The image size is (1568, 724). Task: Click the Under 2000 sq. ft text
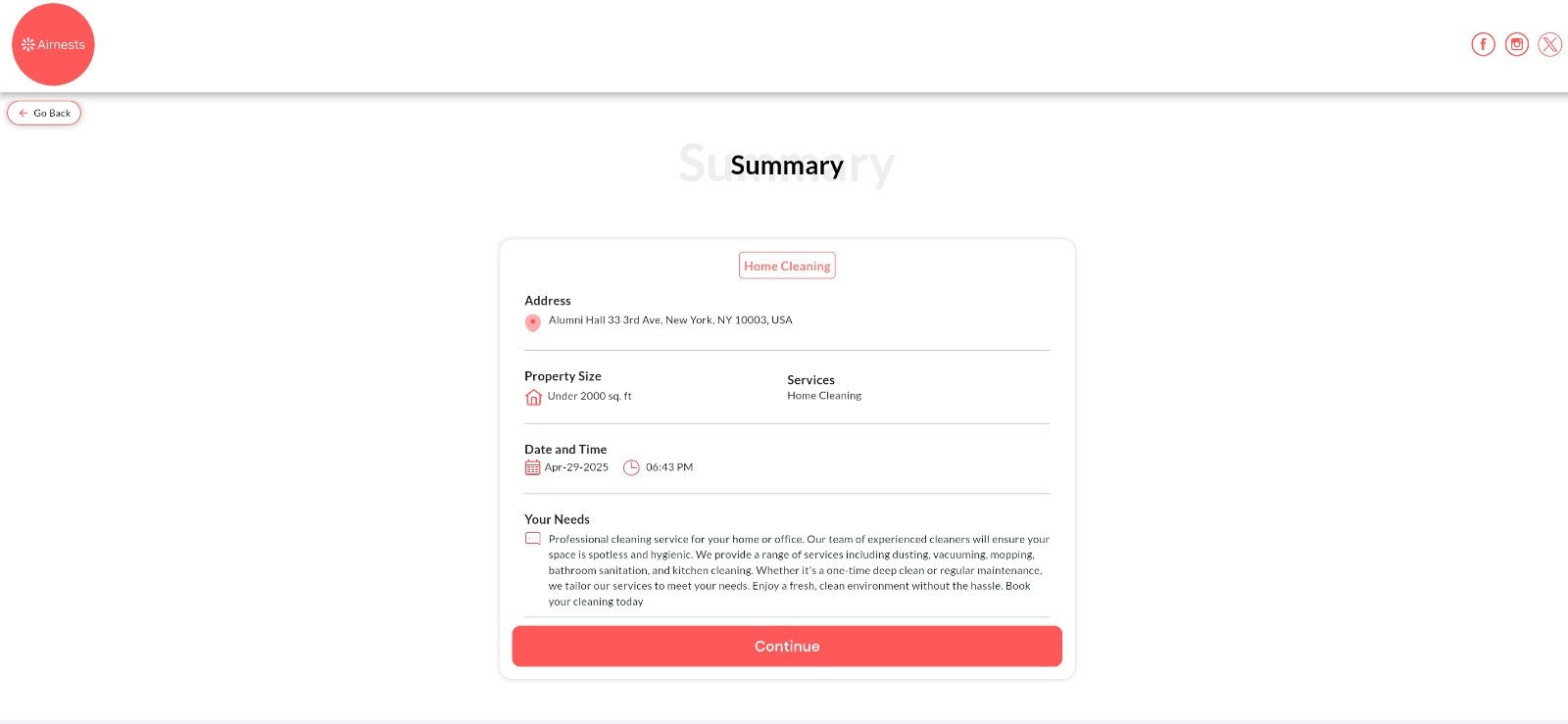click(x=589, y=397)
